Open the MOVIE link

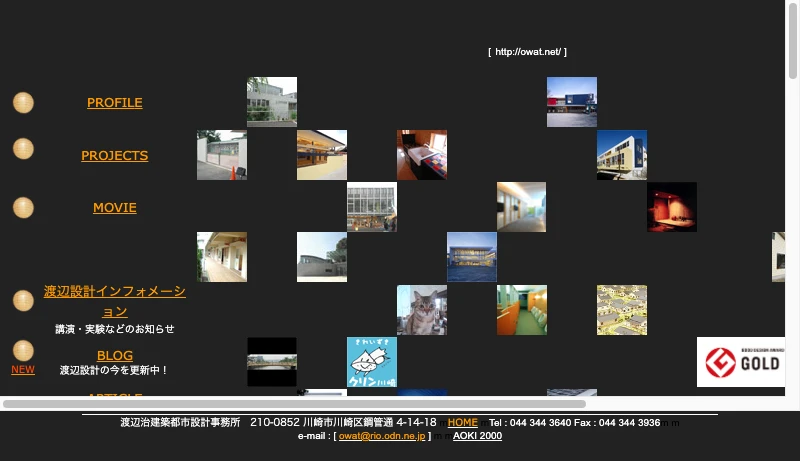click(x=115, y=208)
